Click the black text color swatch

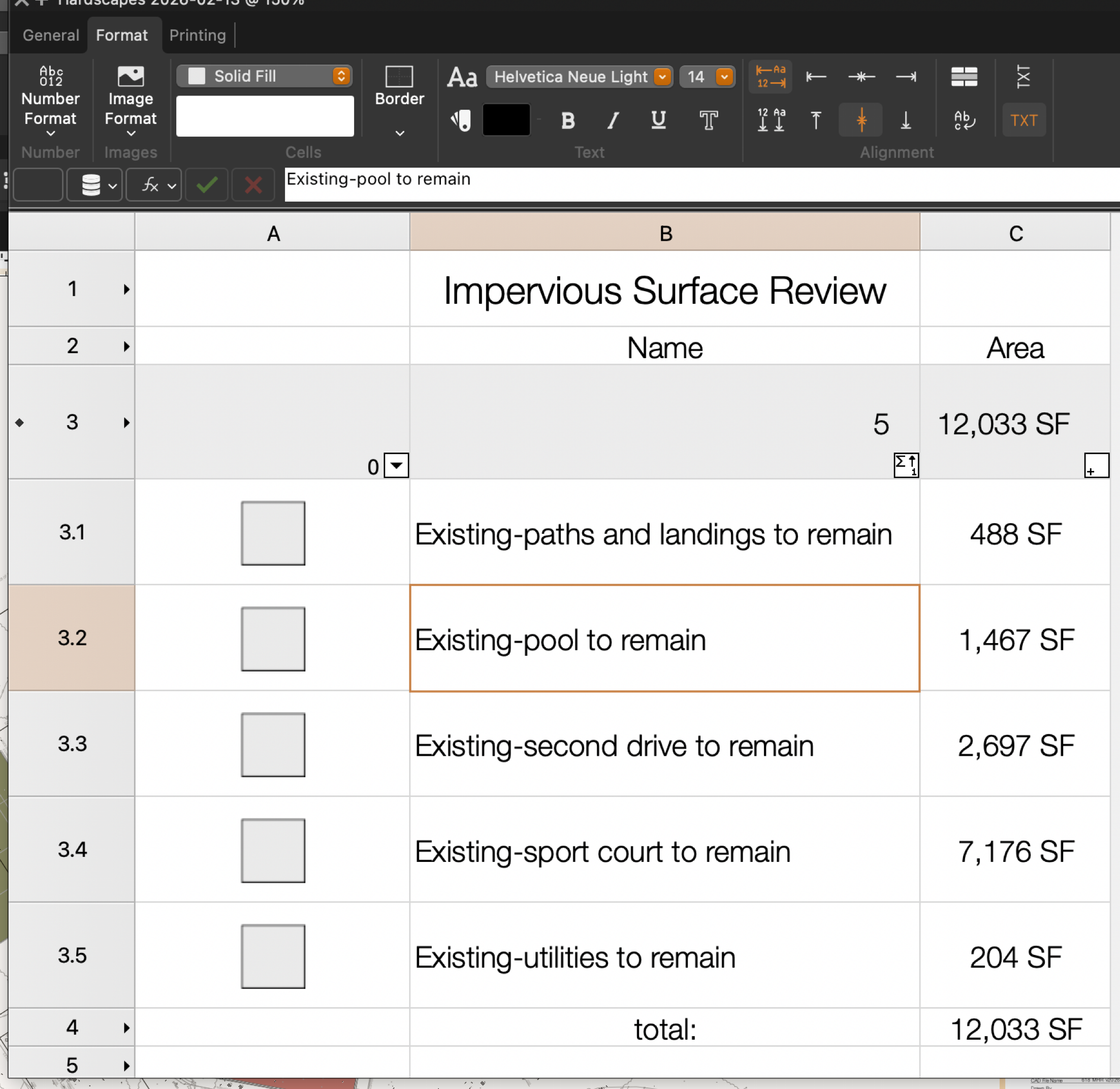pyautogui.click(x=506, y=120)
